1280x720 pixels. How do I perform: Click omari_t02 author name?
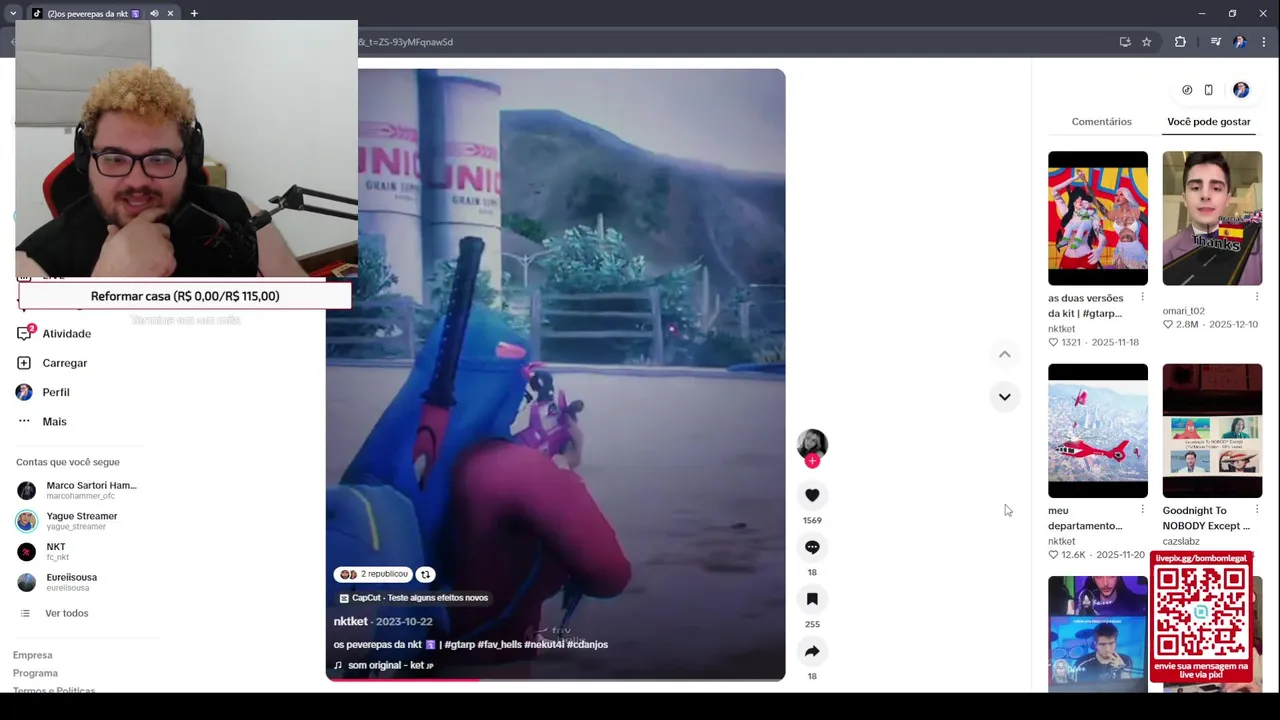pos(1183,311)
